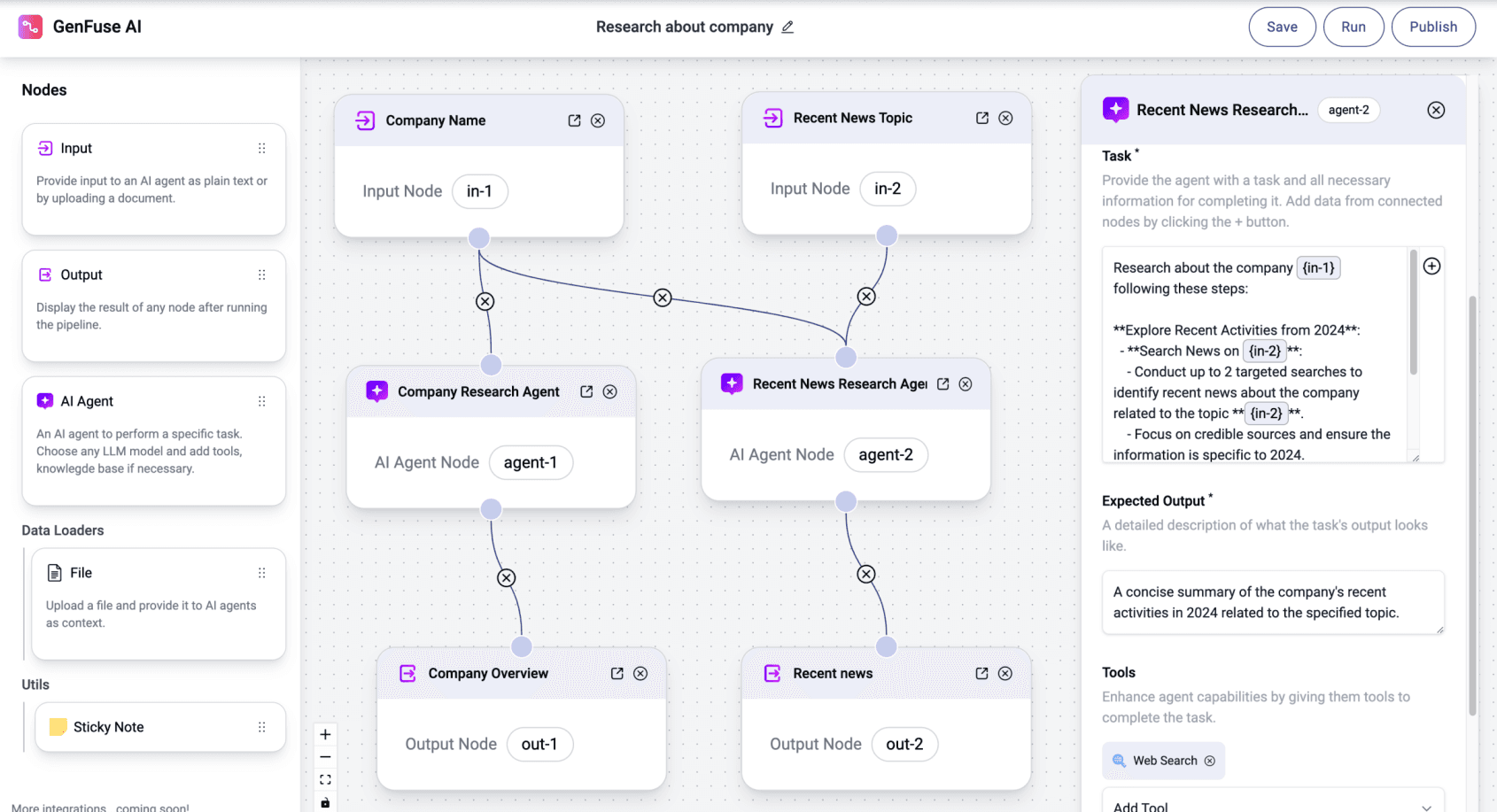Click the Publish button

pyautogui.click(x=1432, y=27)
